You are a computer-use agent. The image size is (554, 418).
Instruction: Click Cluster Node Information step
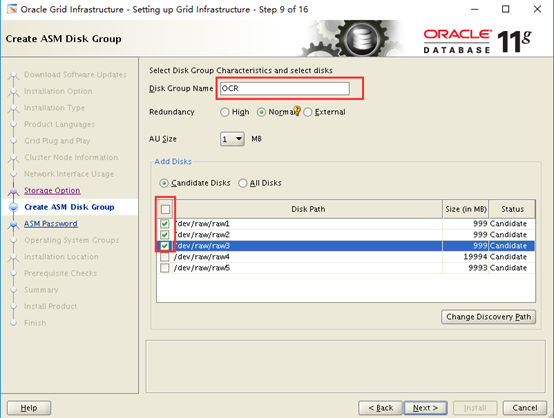[x=71, y=158]
